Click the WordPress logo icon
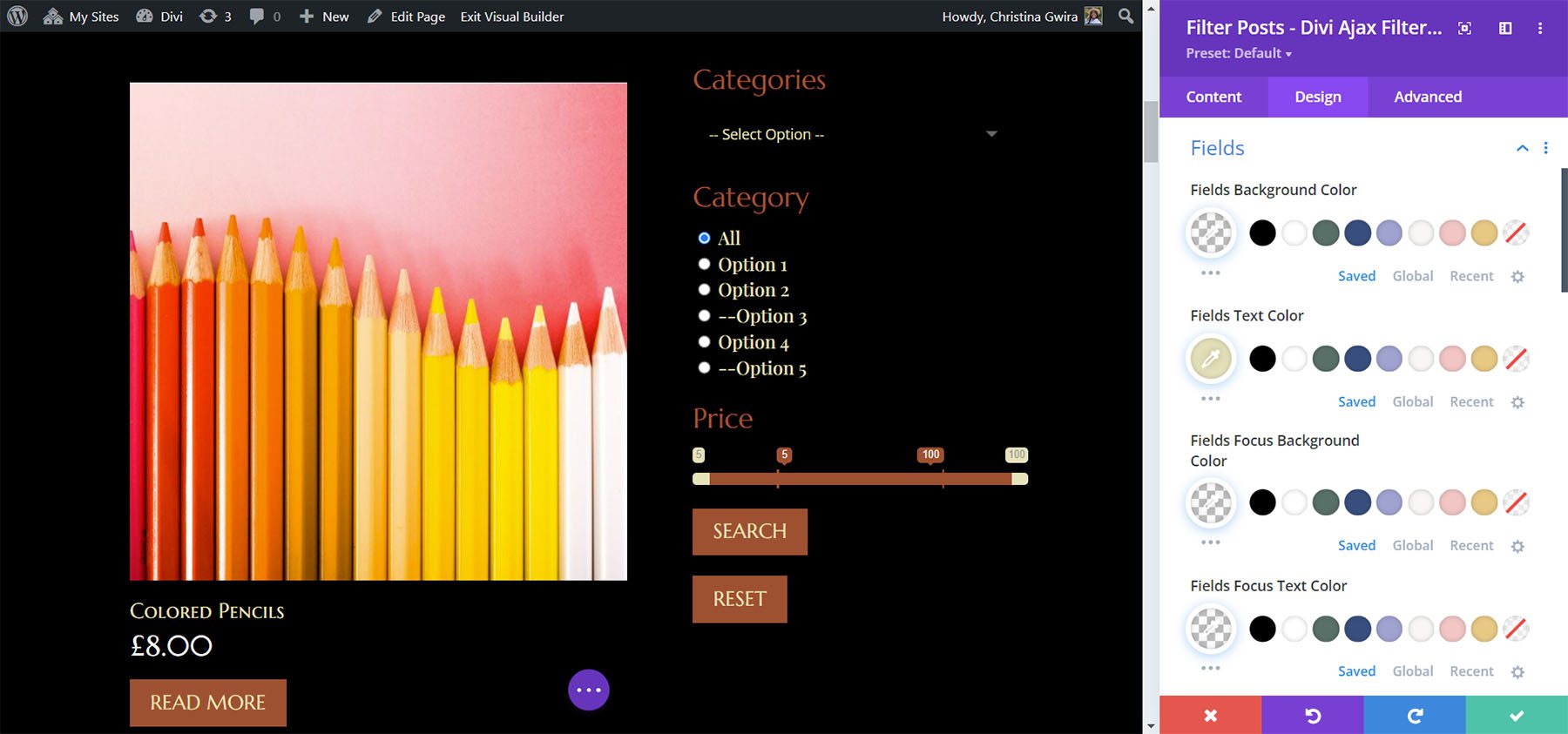The image size is (1568, 734). (17, 16)
